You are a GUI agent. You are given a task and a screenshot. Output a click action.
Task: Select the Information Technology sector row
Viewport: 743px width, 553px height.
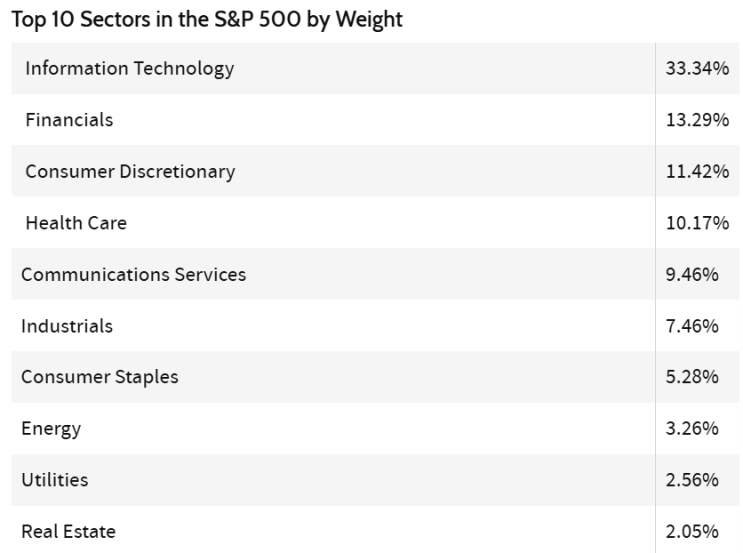click(130, 69)
